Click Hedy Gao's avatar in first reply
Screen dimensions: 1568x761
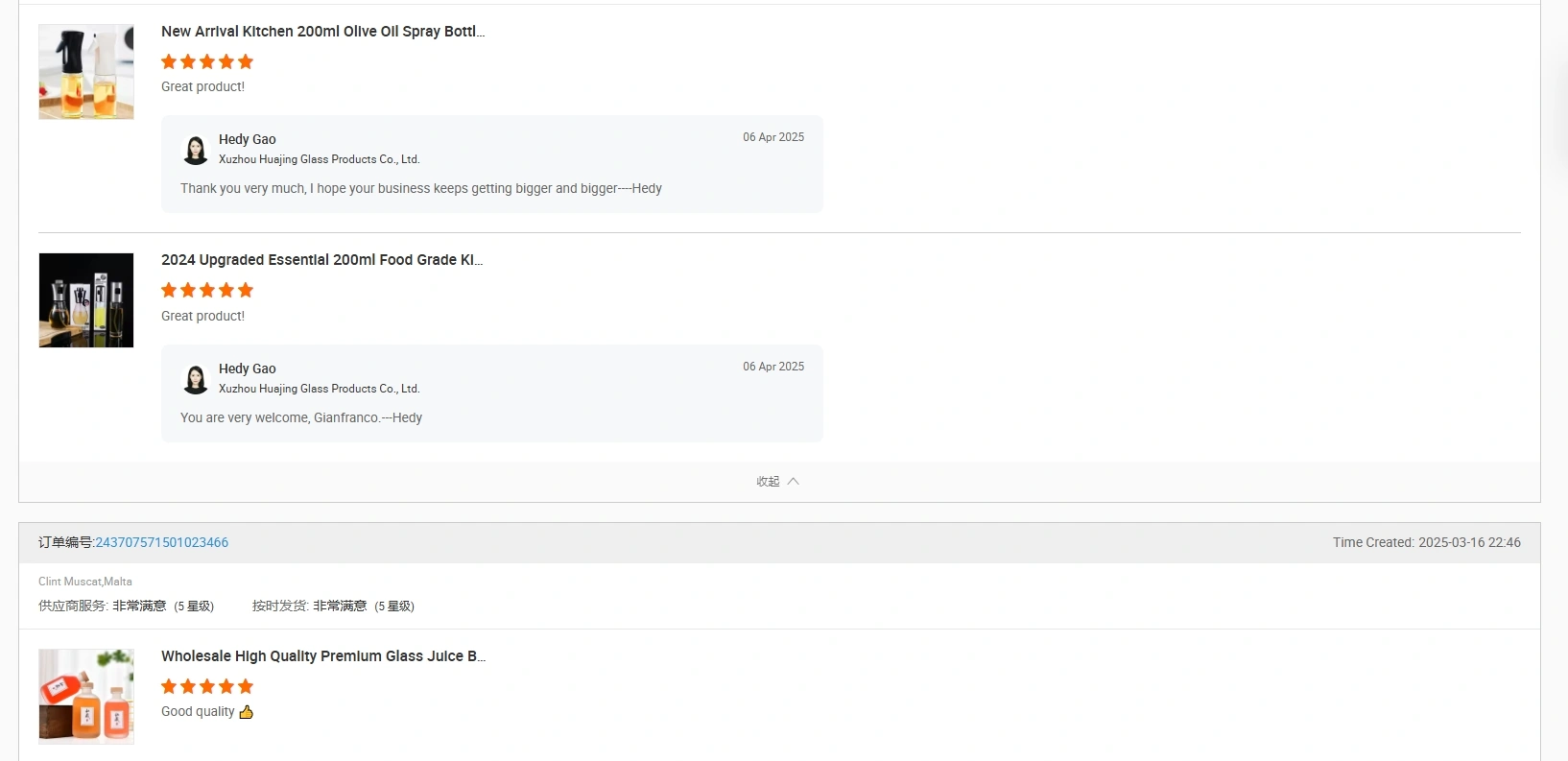pos(195,150)
